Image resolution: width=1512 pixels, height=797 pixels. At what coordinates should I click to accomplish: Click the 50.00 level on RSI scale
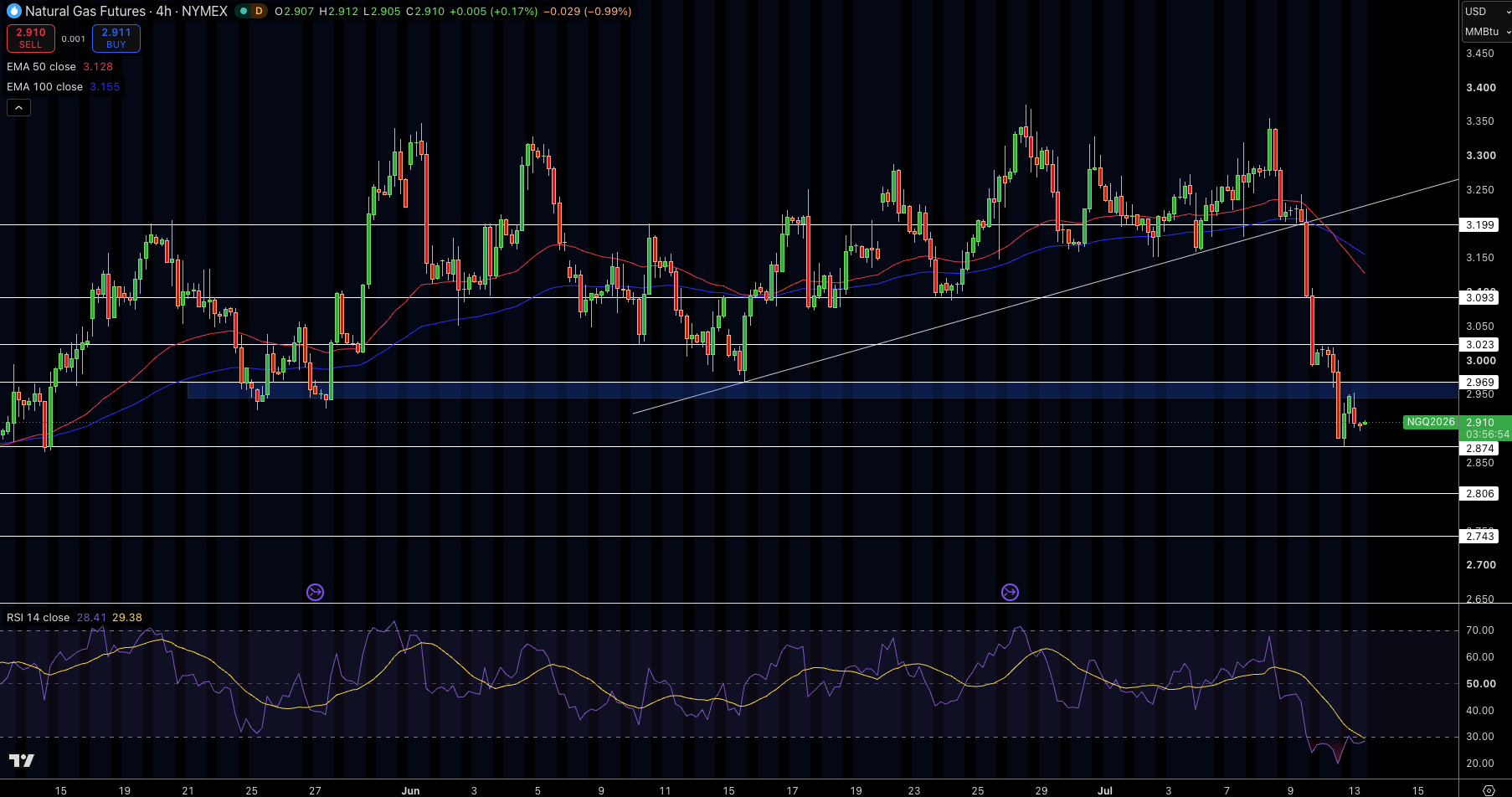tap(1481, 684)
